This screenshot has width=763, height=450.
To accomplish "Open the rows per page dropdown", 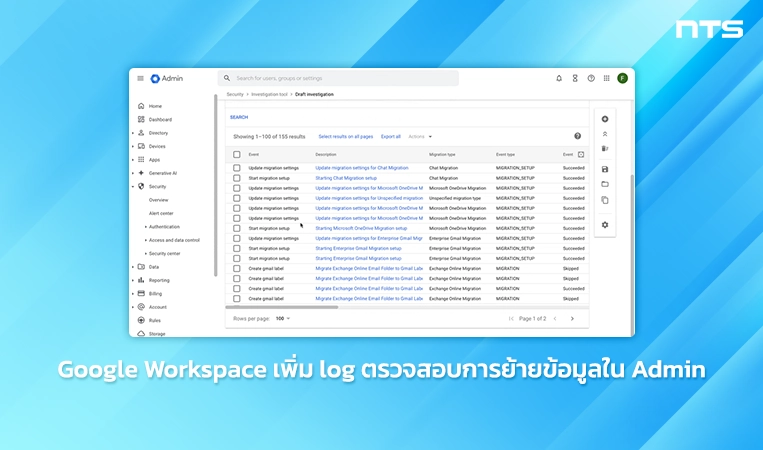I will click(x=283, y=319).
